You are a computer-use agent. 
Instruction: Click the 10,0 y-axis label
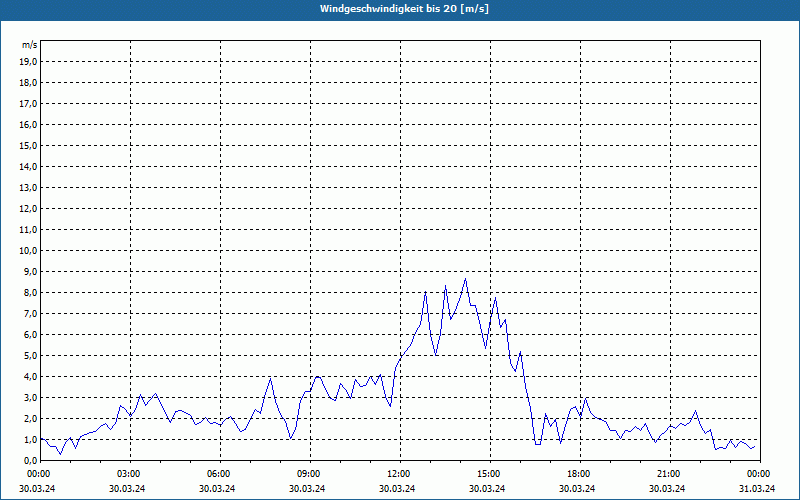point(28,251)
